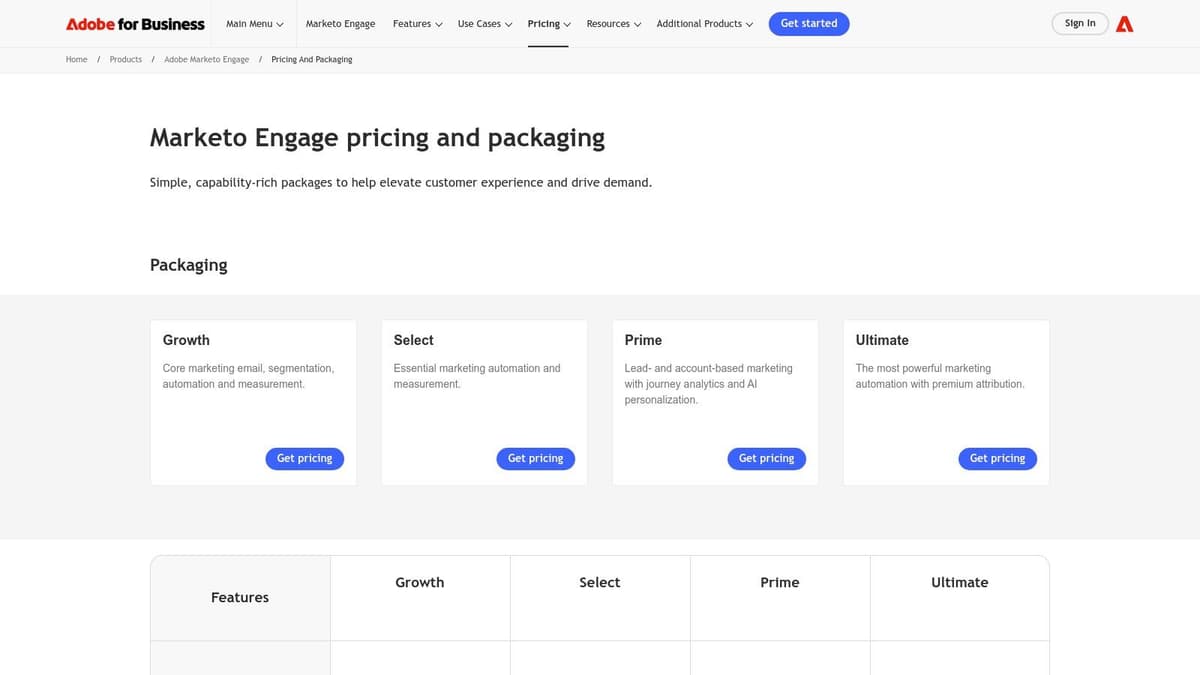Get pricing for the Growth package
1200x675 pixels.
coord(304,458)
